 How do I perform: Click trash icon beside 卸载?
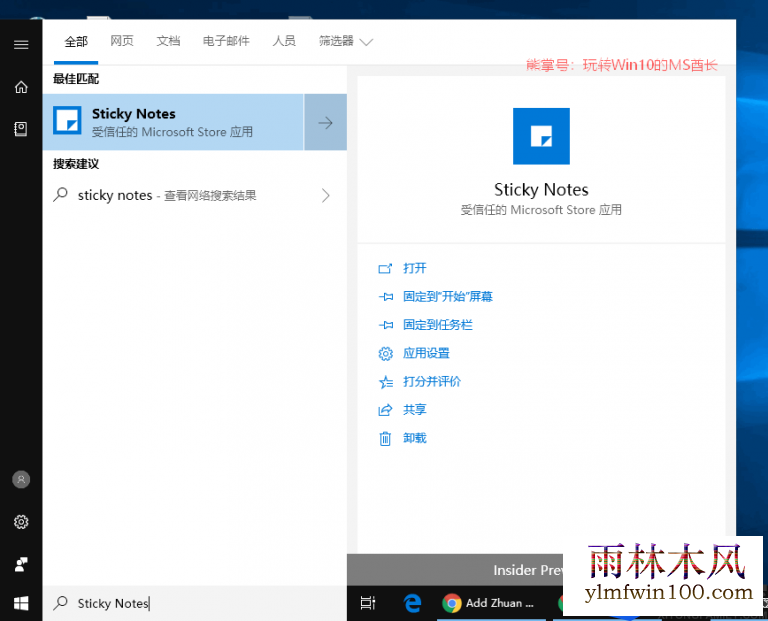click(x=385, y=438)
